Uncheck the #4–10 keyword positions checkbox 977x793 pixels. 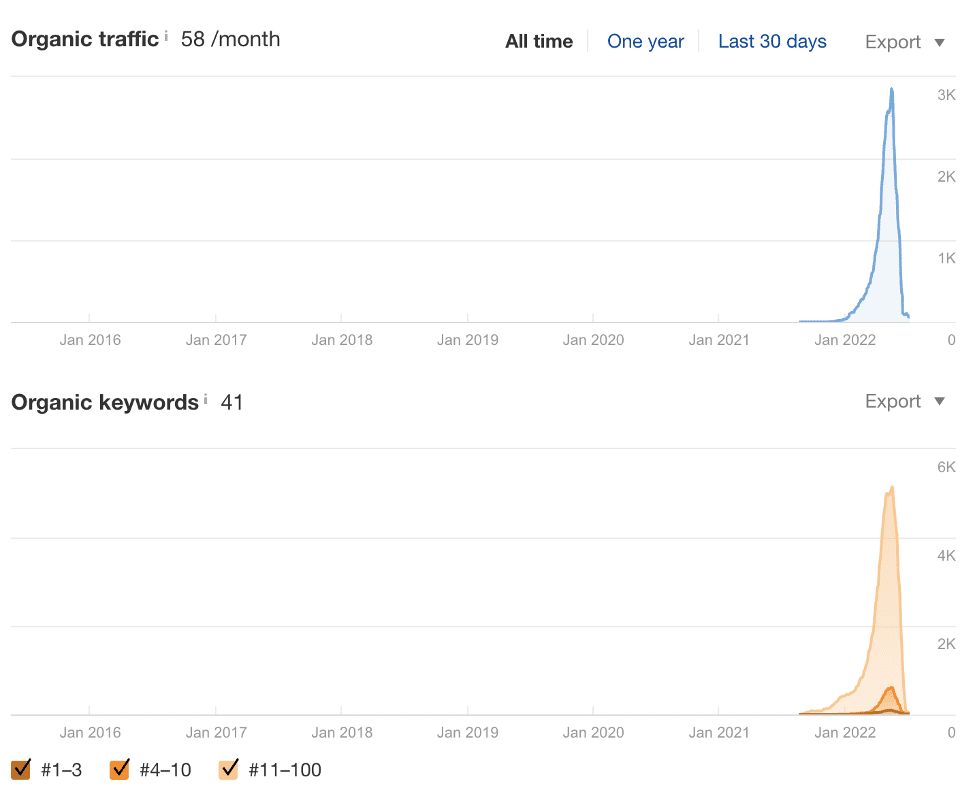120,769
